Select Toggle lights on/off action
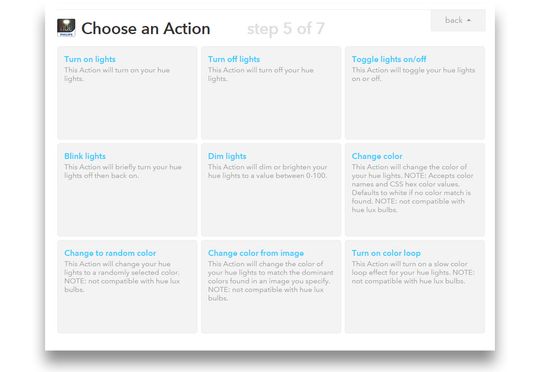 [389, 59]
